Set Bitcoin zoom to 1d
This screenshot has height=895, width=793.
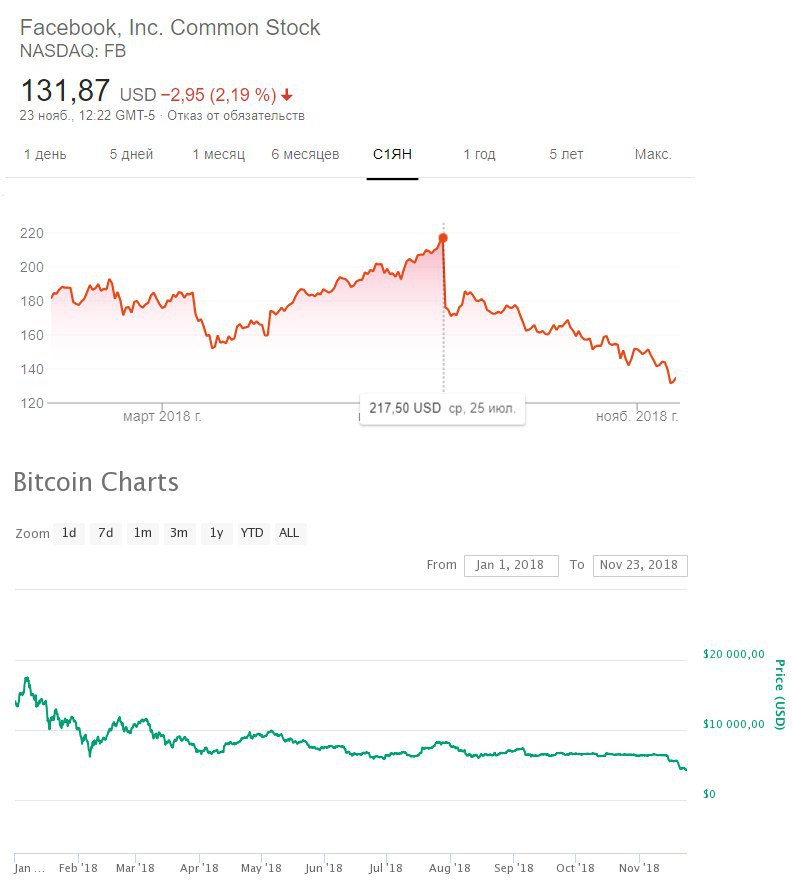coord(69,533)
